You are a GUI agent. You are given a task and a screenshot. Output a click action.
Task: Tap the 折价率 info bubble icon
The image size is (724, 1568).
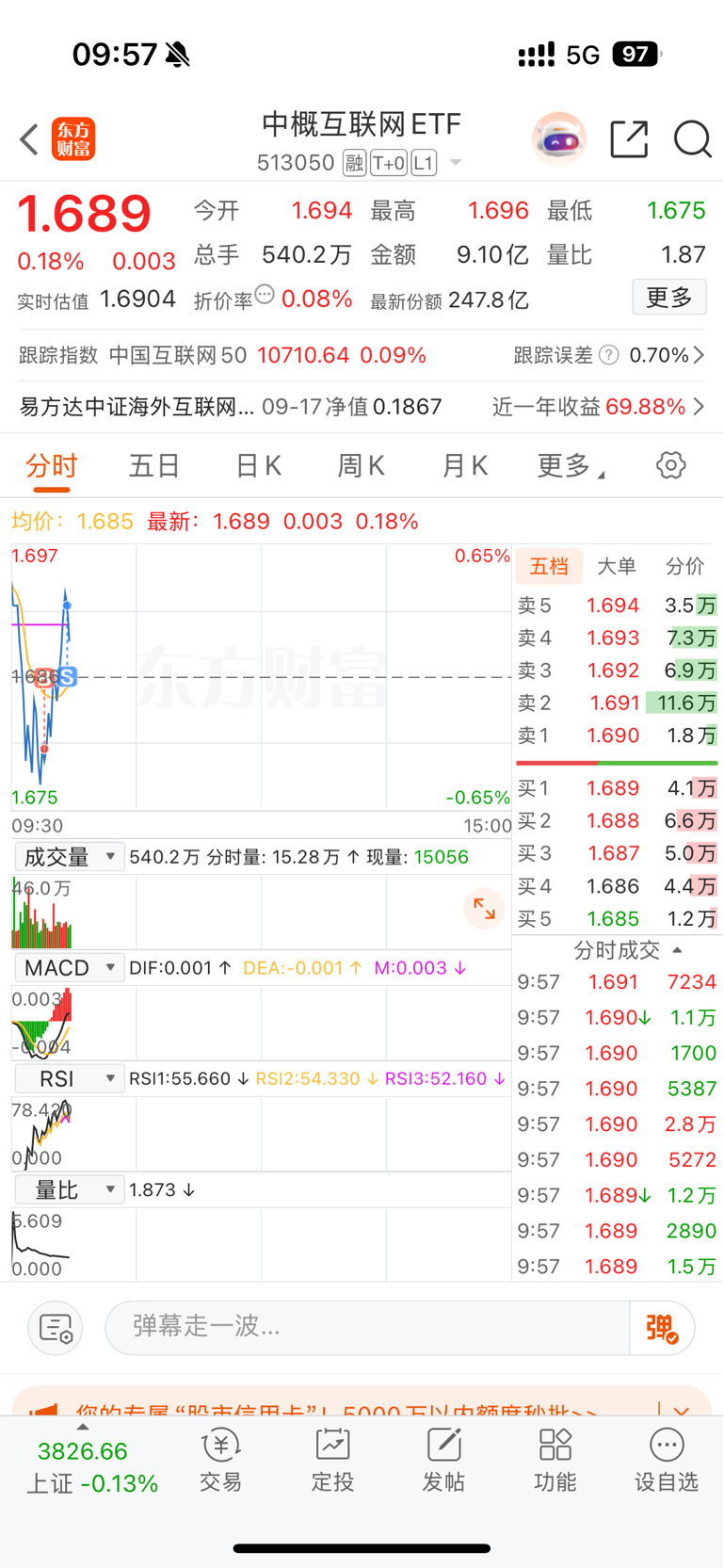pyautogui.click(x=265, y=295)
